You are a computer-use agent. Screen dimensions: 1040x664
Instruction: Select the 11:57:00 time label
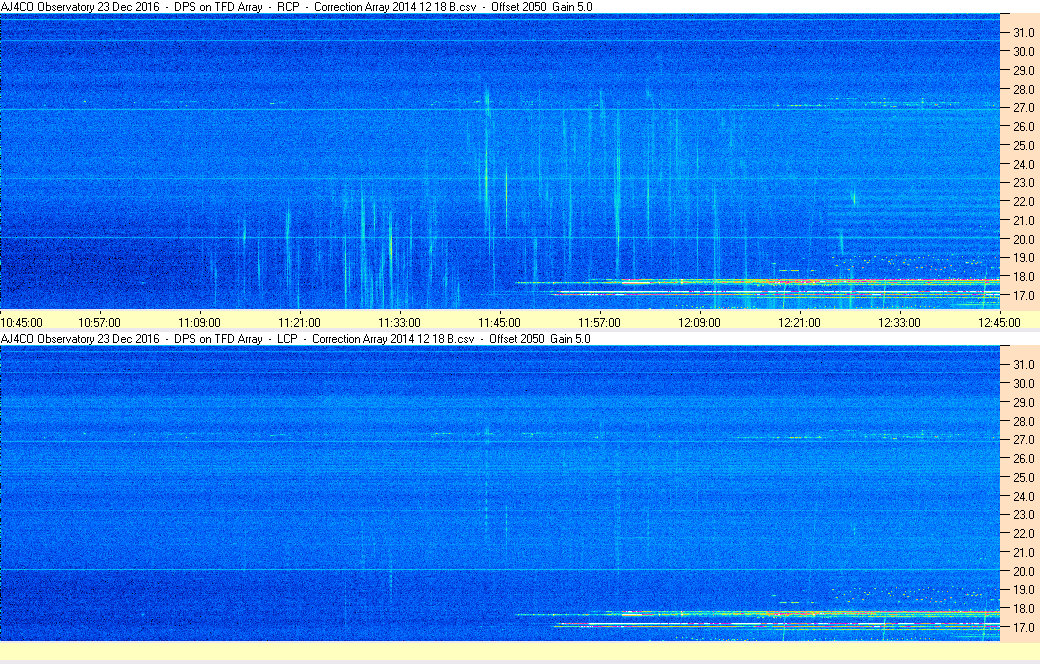[x=600, y=322]
